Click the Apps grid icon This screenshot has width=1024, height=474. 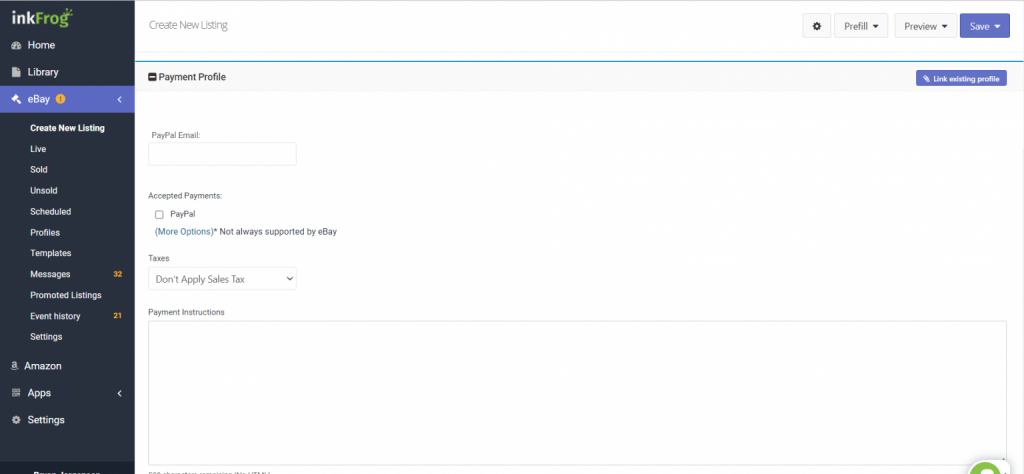(16, 393)
